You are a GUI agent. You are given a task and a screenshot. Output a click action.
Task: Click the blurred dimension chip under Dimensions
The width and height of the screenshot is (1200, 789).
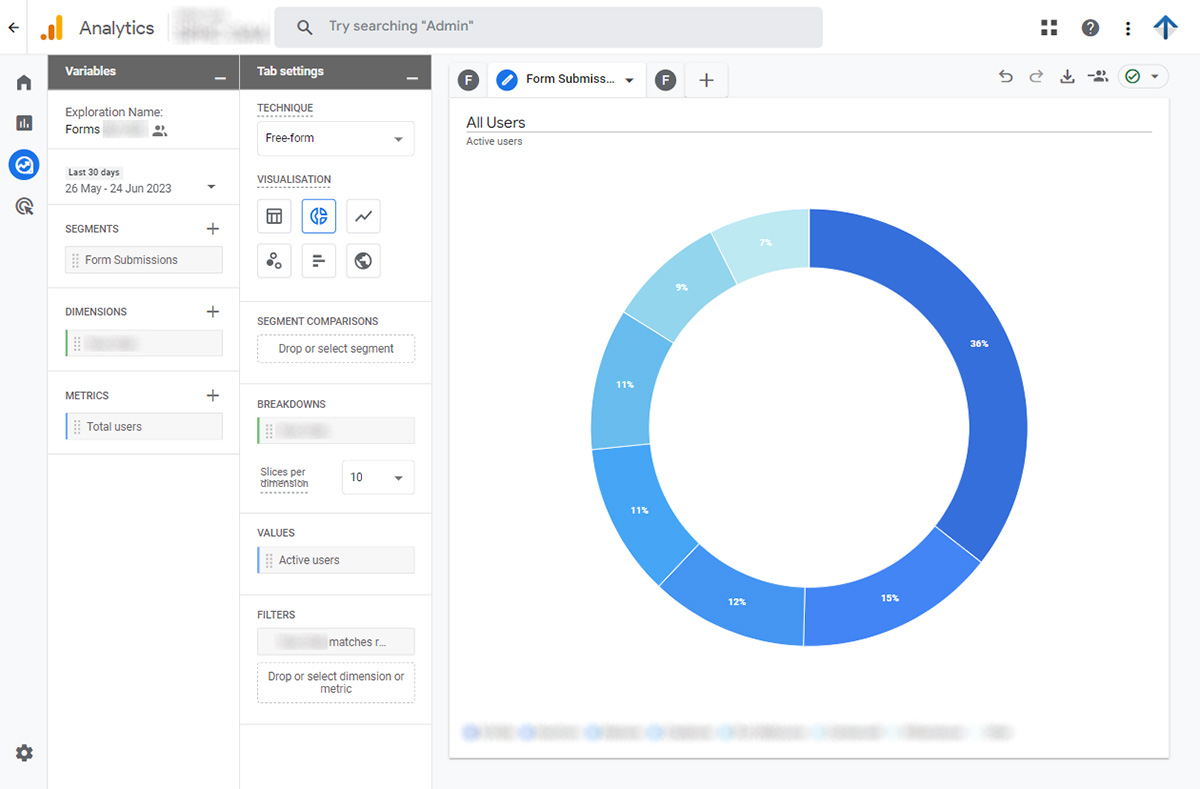click(144, 343)
